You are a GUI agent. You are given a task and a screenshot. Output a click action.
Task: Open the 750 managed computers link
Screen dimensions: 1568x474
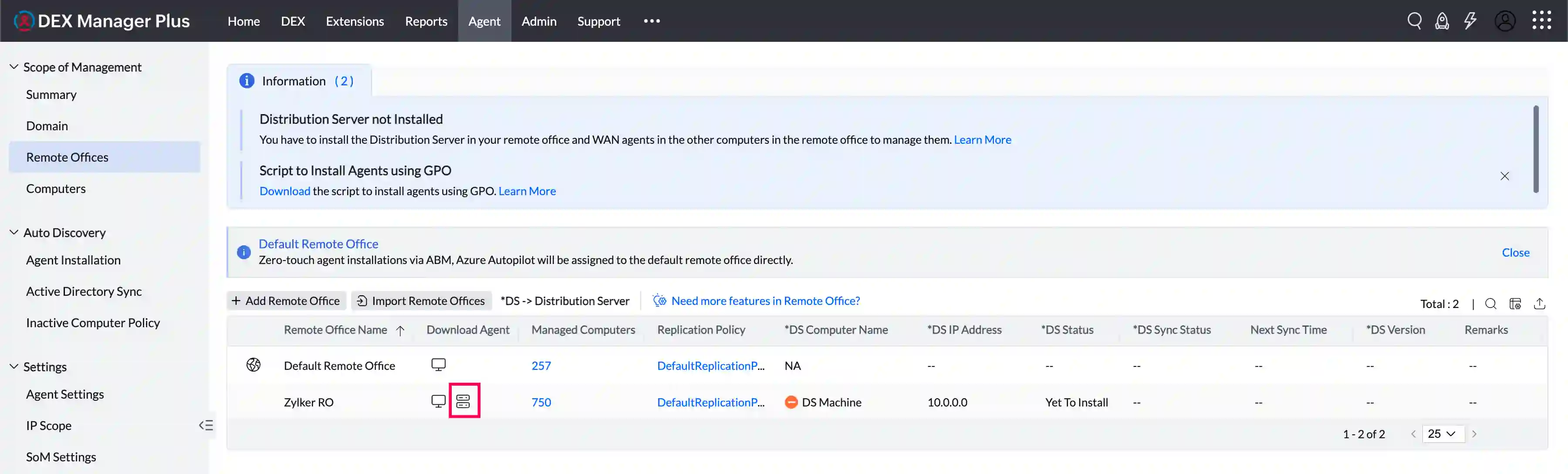click(x=541, y=402)
